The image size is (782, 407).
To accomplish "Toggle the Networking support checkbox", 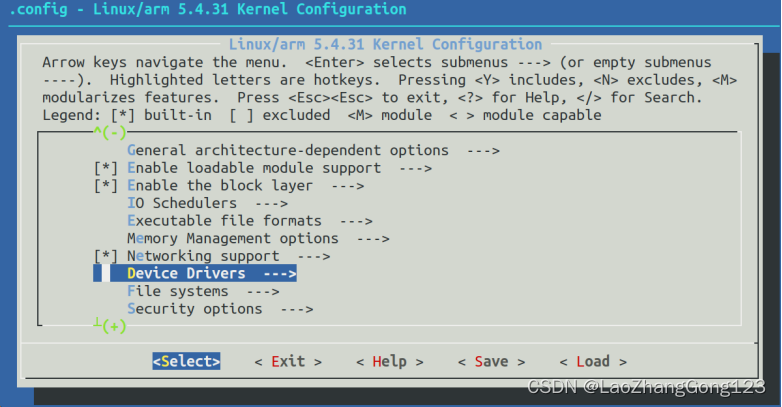I will 106,256.
